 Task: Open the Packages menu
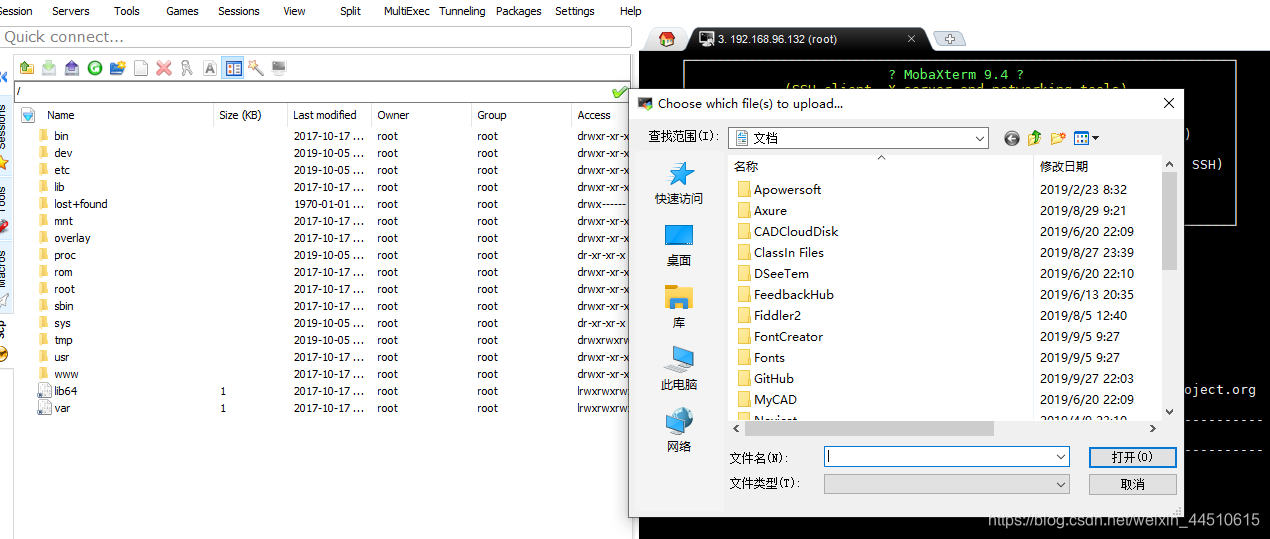(x=518, y=11)
